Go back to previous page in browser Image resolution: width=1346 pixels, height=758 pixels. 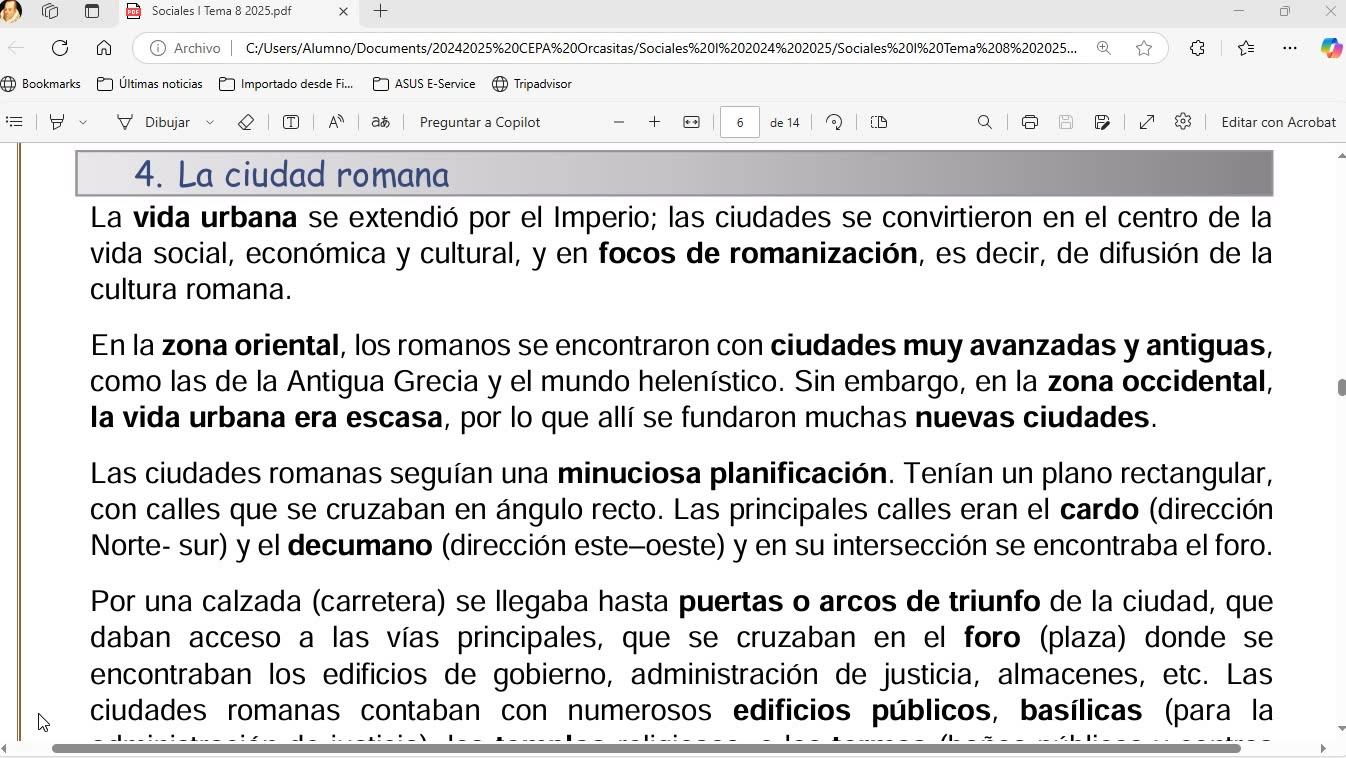pyautogui.click(x=16, y=48)
